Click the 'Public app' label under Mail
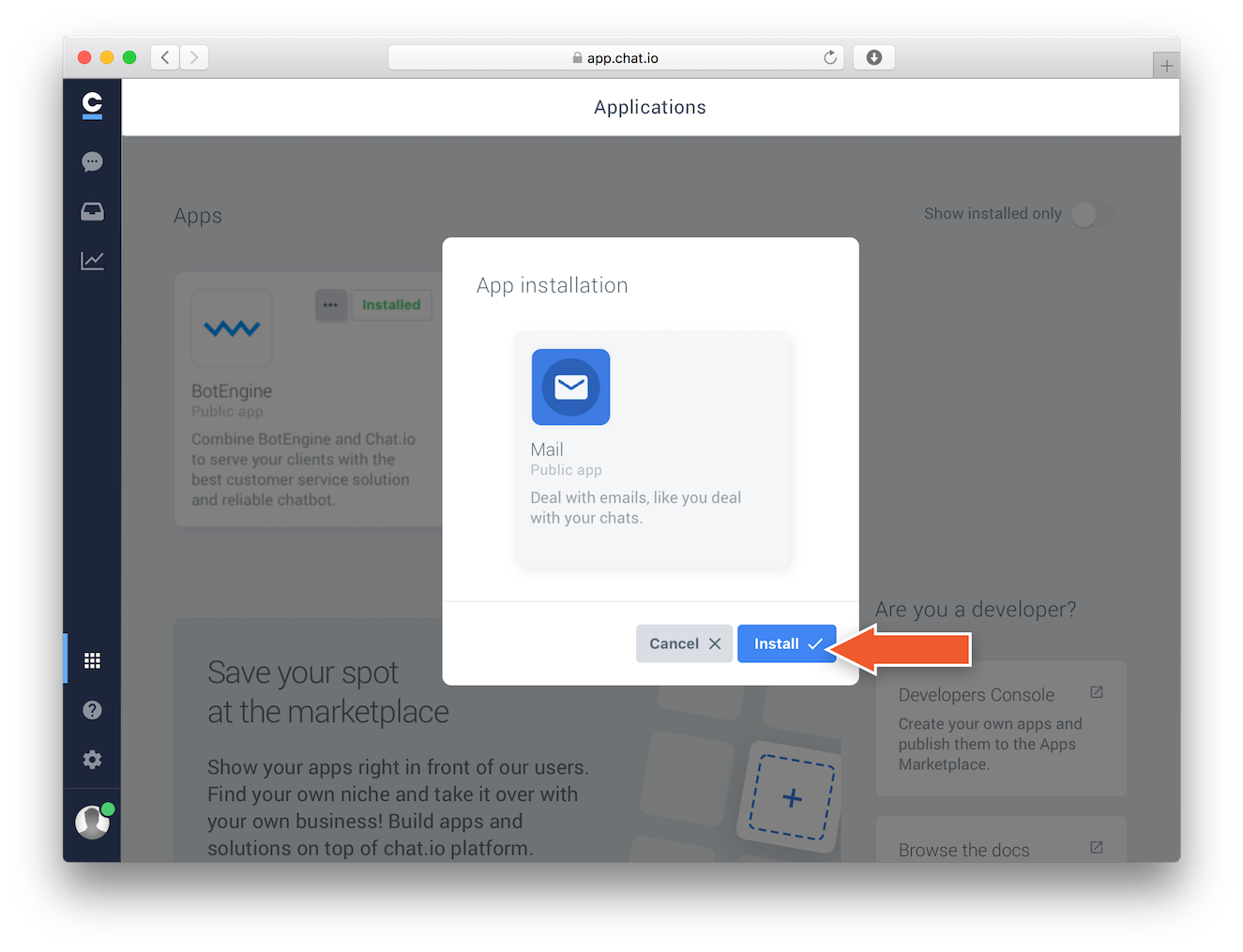1243x952 pixels. click(567, 470)
